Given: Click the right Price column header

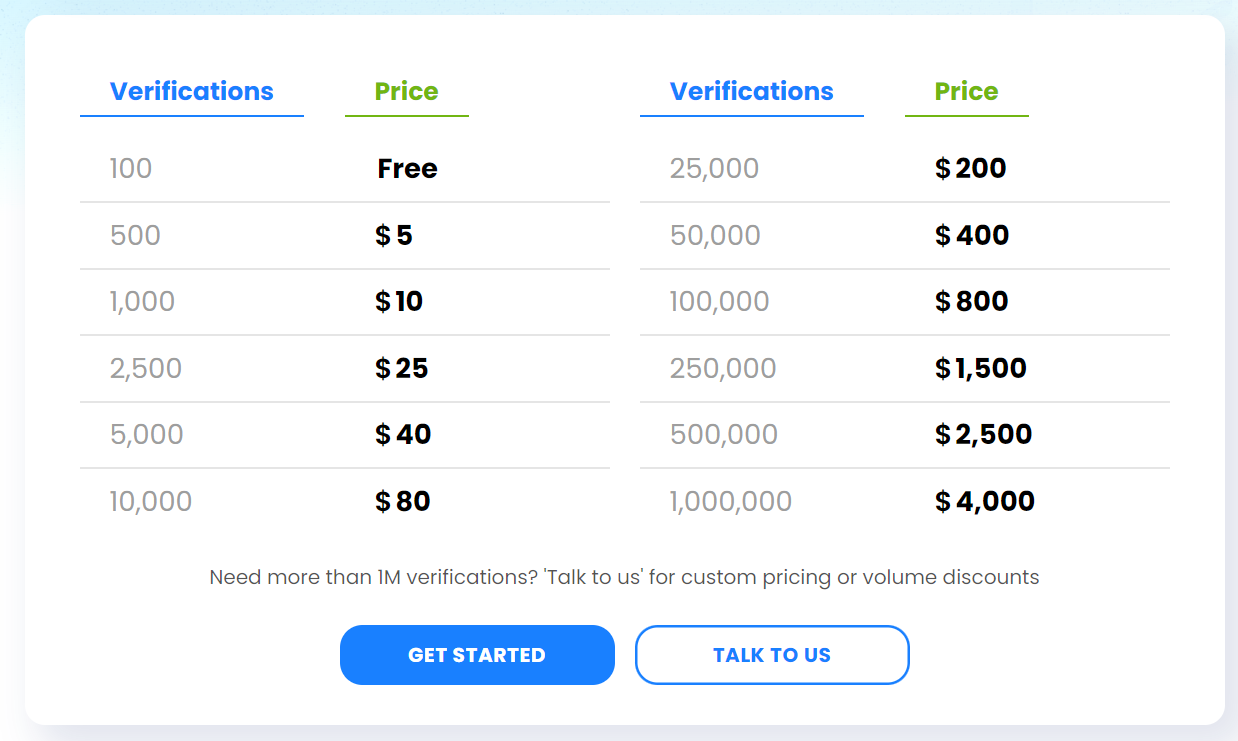Looking at the screenshot, I should click(966, 91).
